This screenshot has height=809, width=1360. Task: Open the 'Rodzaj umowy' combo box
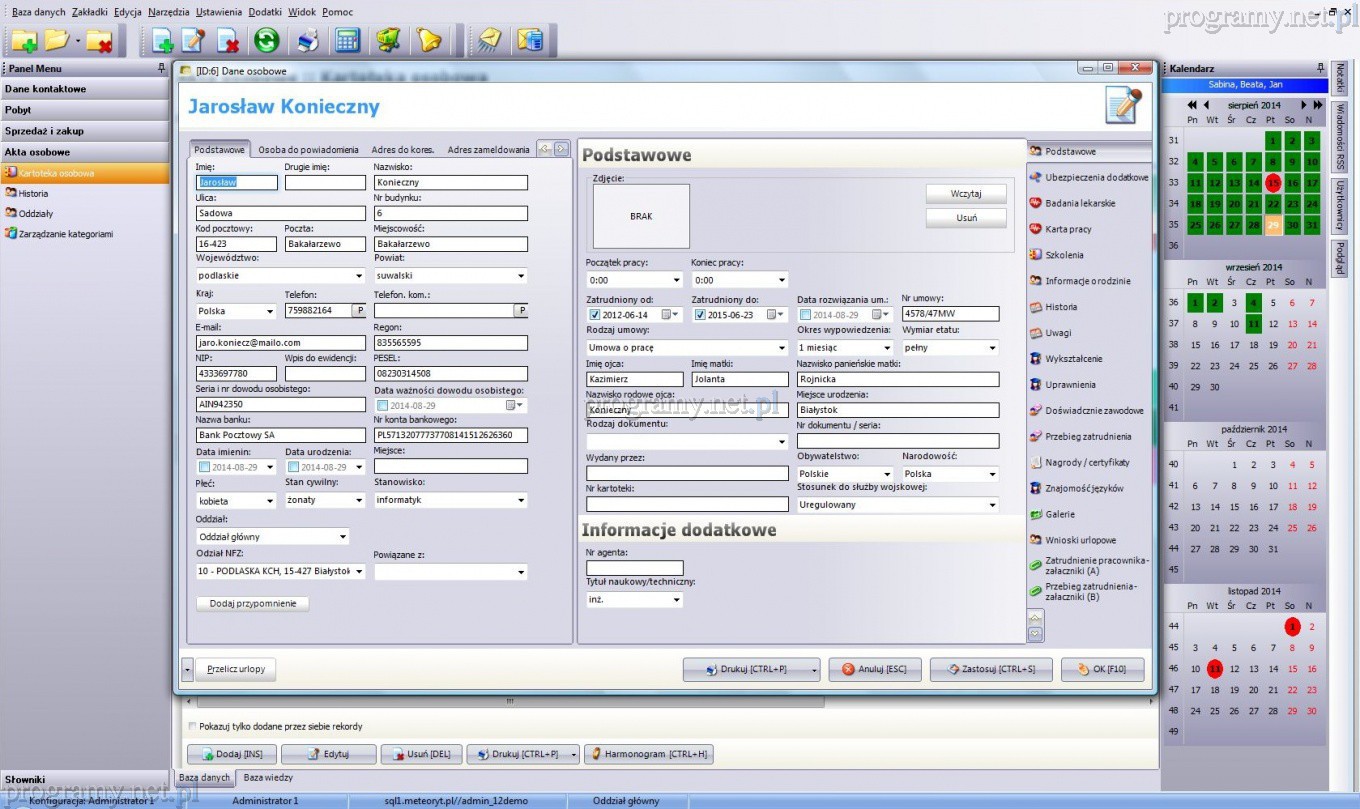tap(781, 348)
